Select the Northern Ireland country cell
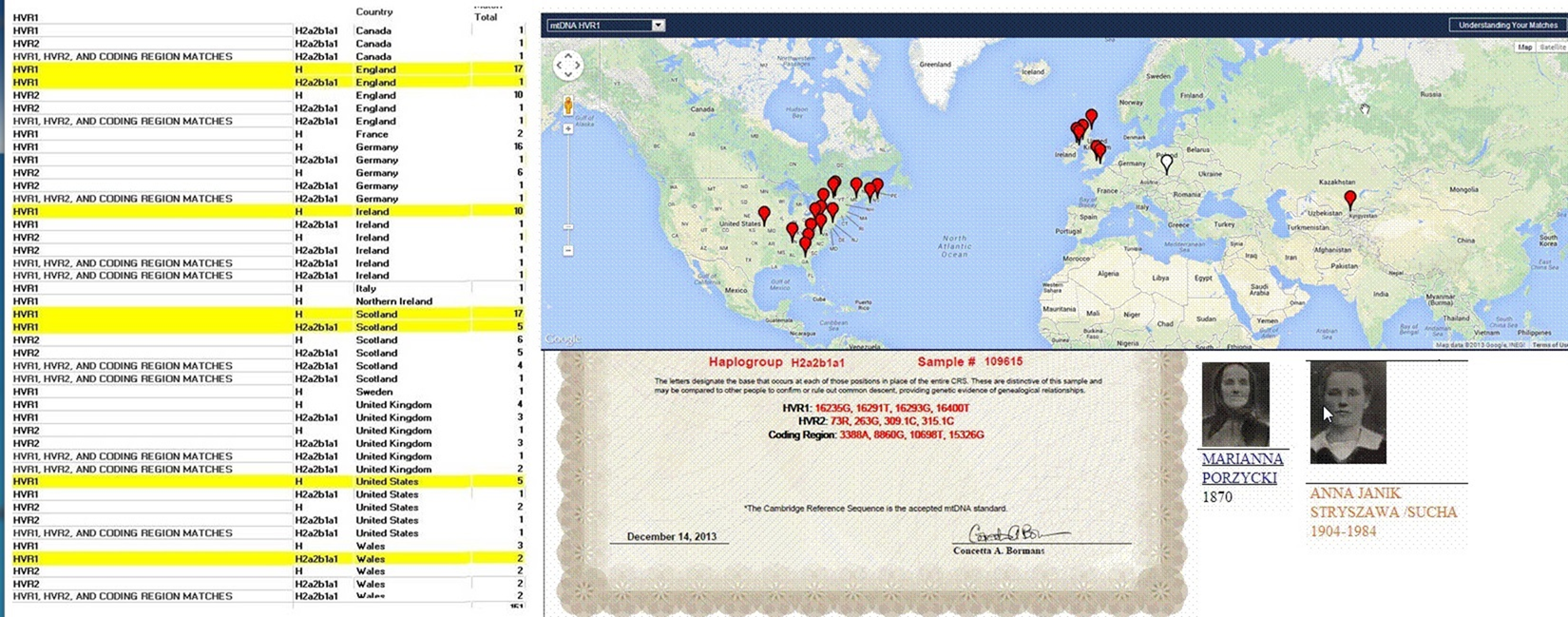The height and width of the screenshot is (617, 1568). (393, 301)
